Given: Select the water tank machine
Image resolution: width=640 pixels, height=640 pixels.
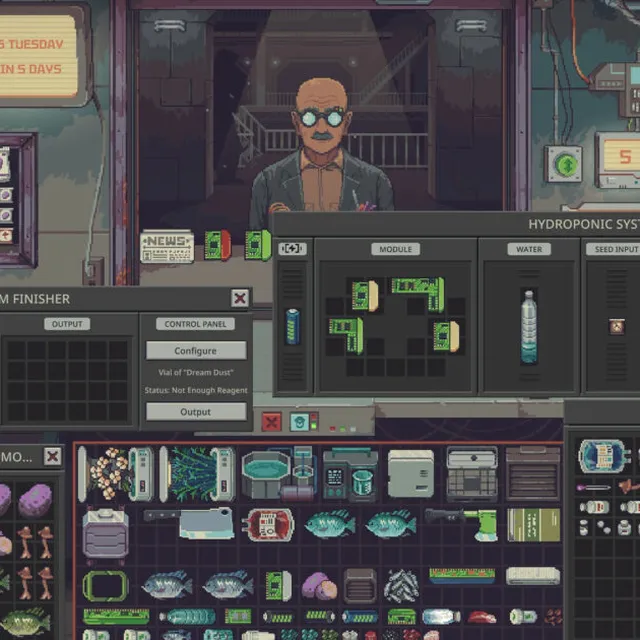Looking at the screenshot, I should (x=279, y=474).
